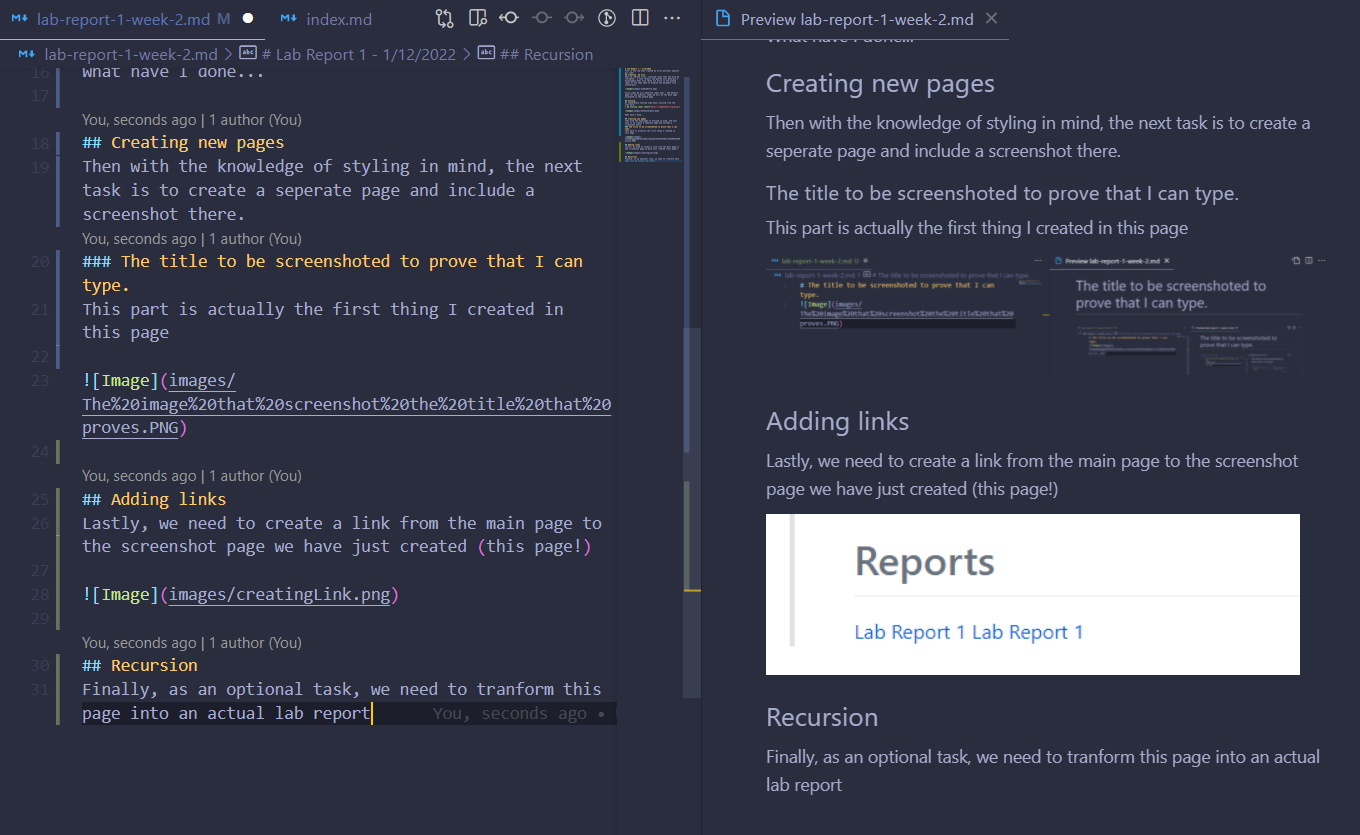The height and width of the screenshot is (835, 1360).
Task: Click the unsaved dot on lab-report tab
Action: [x=248, y=19]
